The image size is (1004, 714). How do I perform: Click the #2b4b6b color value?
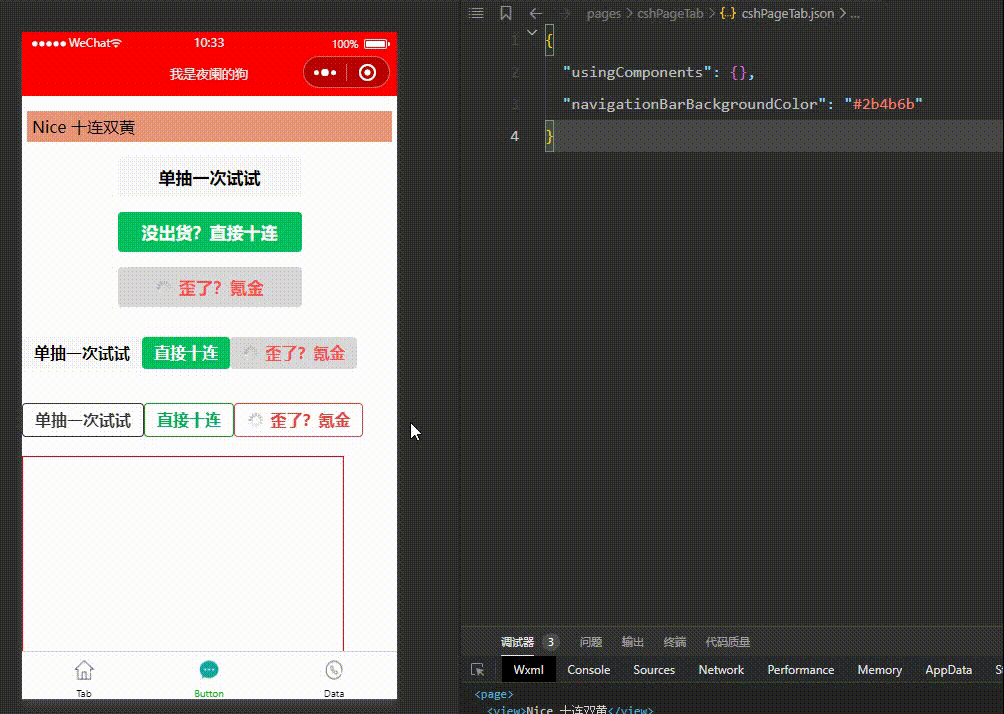[883, 104]
